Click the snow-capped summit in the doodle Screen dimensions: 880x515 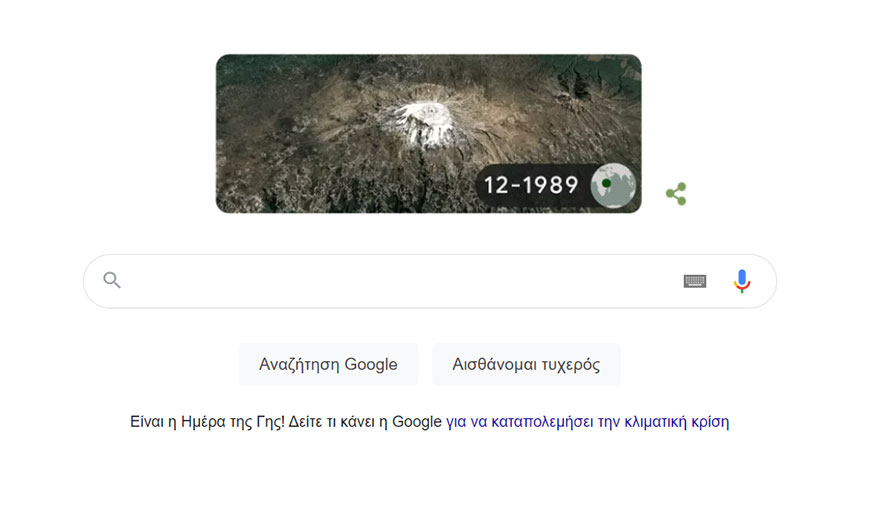(420, 122)
